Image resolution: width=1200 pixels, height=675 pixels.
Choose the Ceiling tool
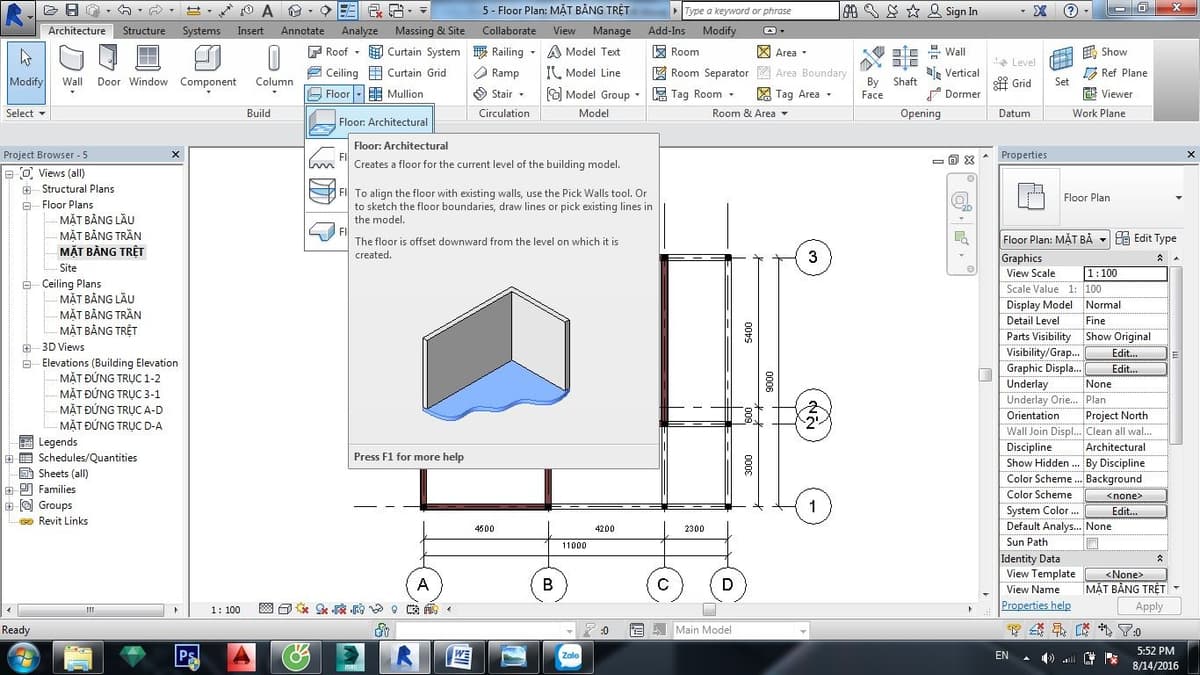coord(332,73)
